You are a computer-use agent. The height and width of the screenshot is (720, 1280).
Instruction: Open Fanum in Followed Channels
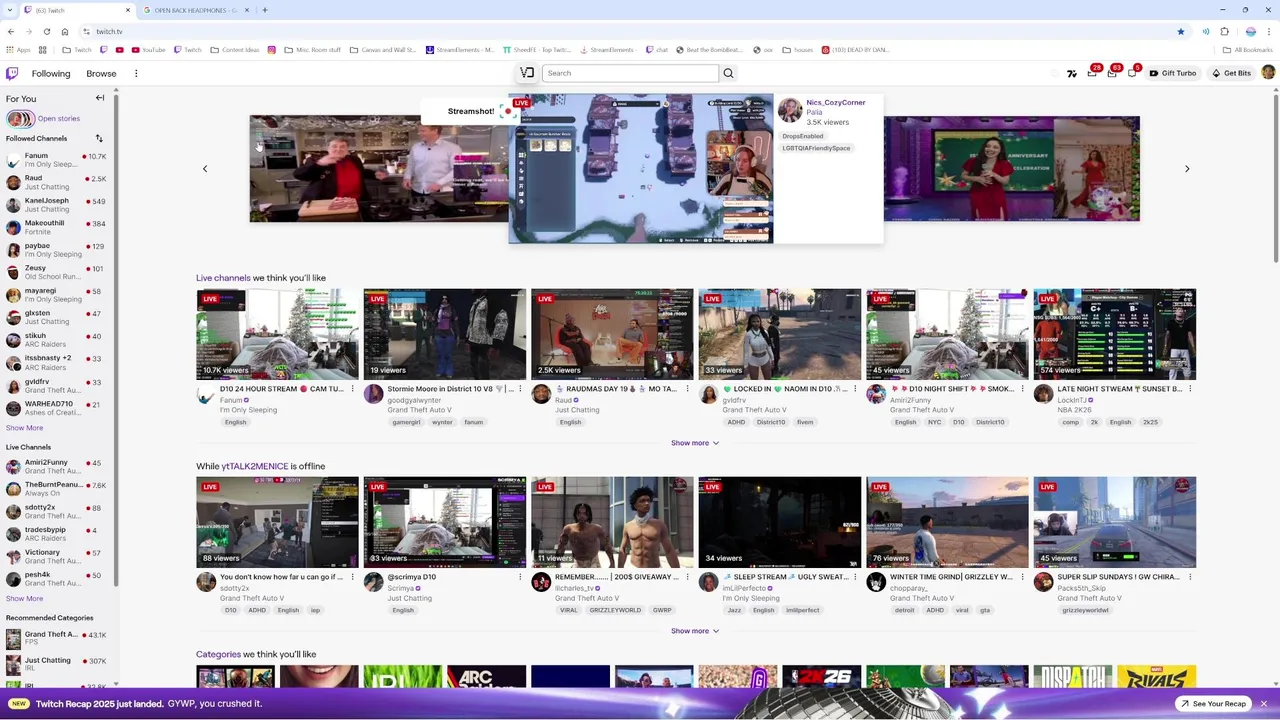pyautogui.click(x=57, y=160)
